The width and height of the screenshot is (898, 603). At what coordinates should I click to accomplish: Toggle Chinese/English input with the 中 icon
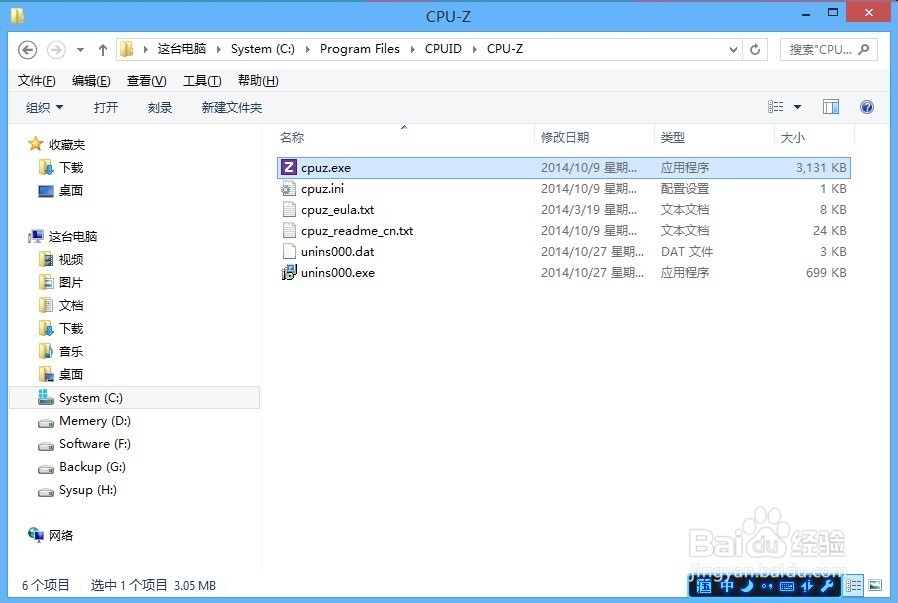(726, 585)
